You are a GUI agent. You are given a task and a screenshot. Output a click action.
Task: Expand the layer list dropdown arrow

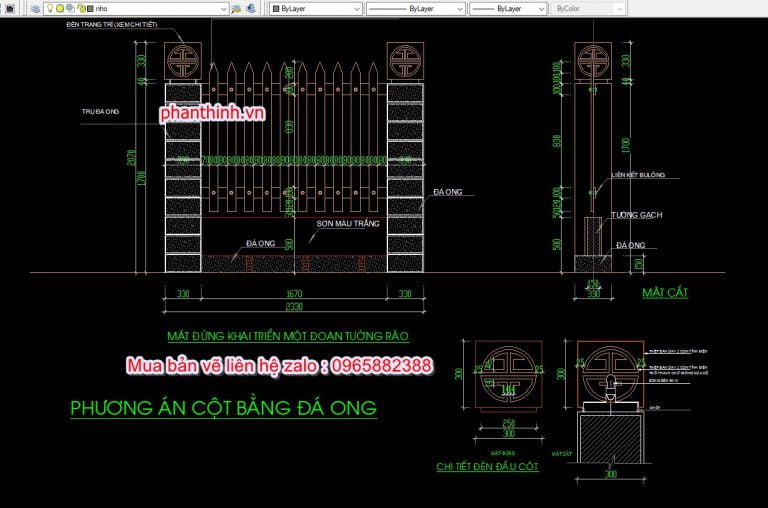point(223,9)
